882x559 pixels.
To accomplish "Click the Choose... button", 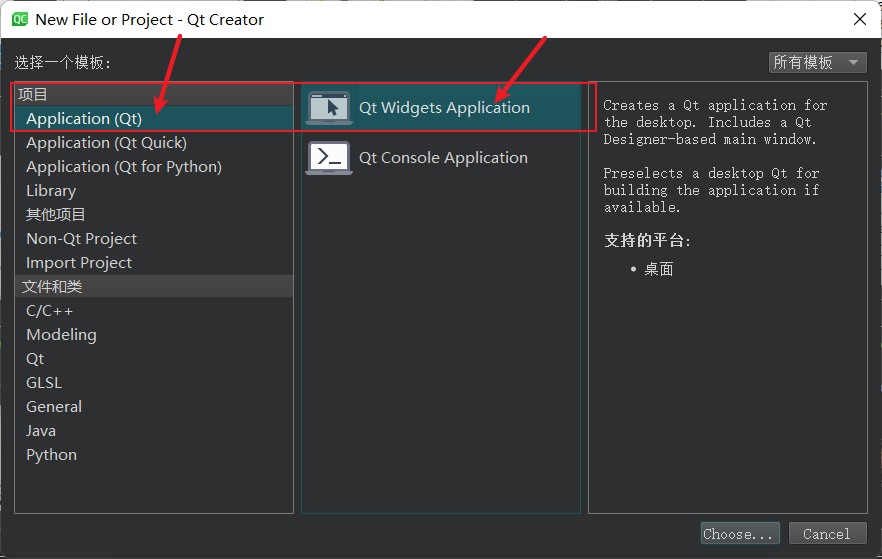I will 740,534.
